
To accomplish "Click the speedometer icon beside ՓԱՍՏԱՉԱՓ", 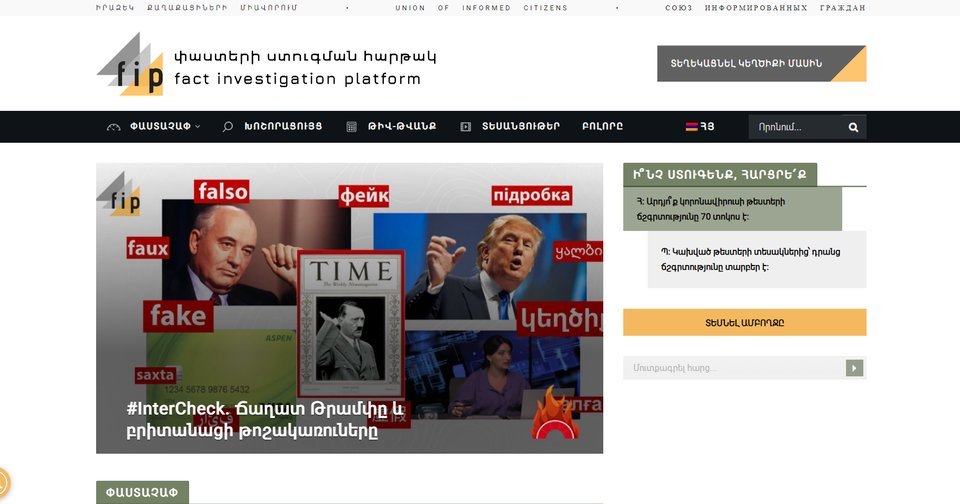I will click(113, 127).
